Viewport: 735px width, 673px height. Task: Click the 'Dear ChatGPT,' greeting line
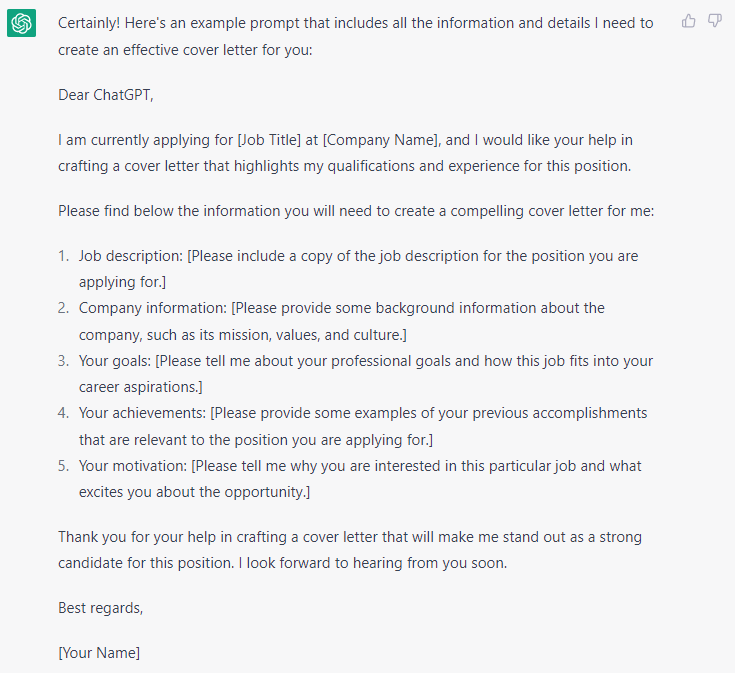[105, 95]
